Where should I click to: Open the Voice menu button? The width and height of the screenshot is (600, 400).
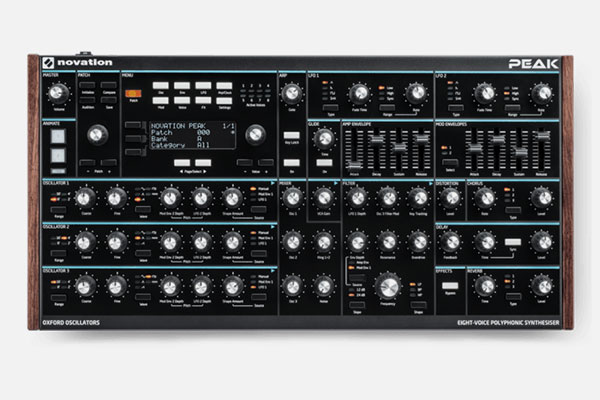182,101
